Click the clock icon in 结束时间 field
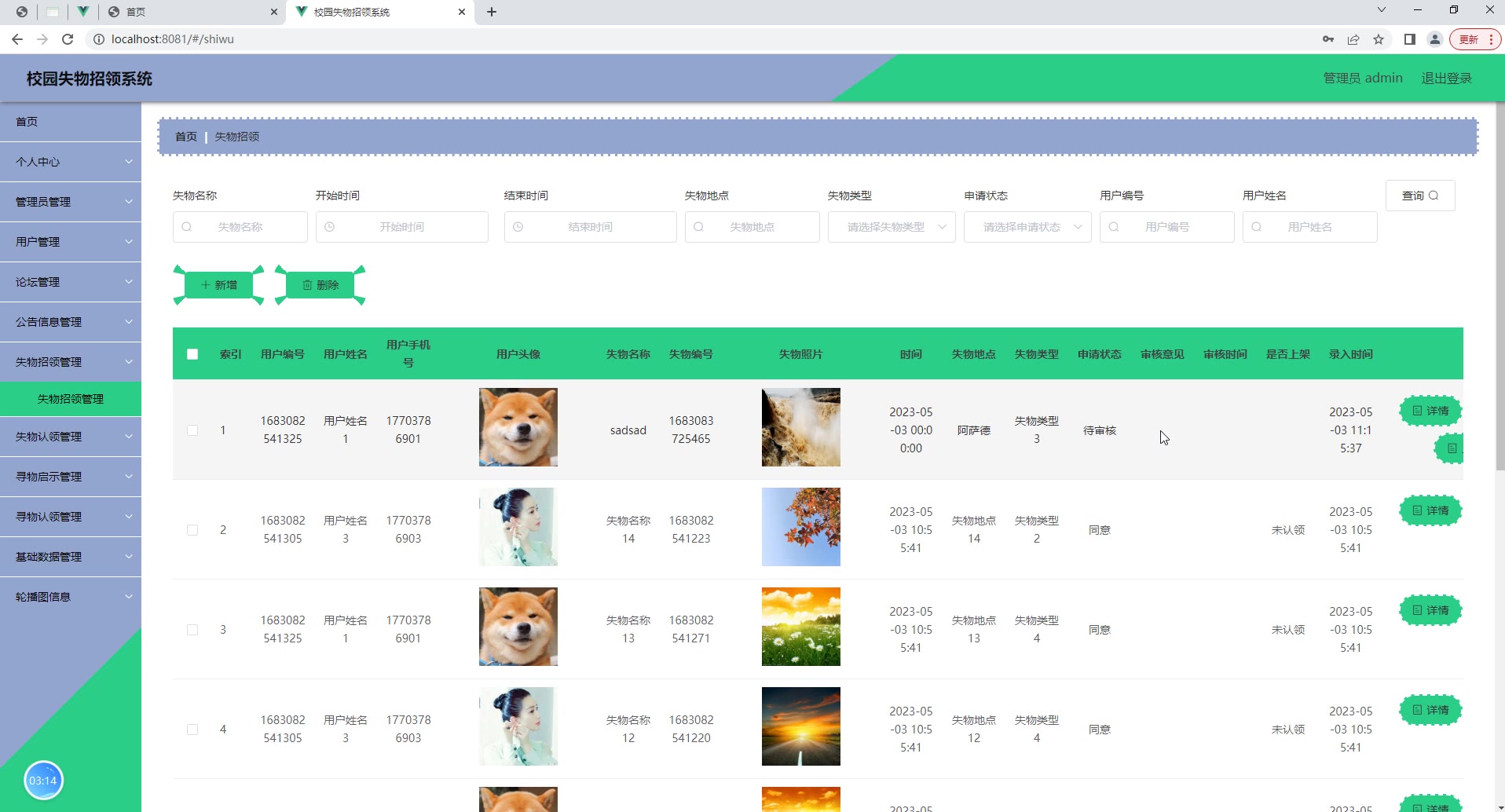1505x812 pixels. (518, 227)
